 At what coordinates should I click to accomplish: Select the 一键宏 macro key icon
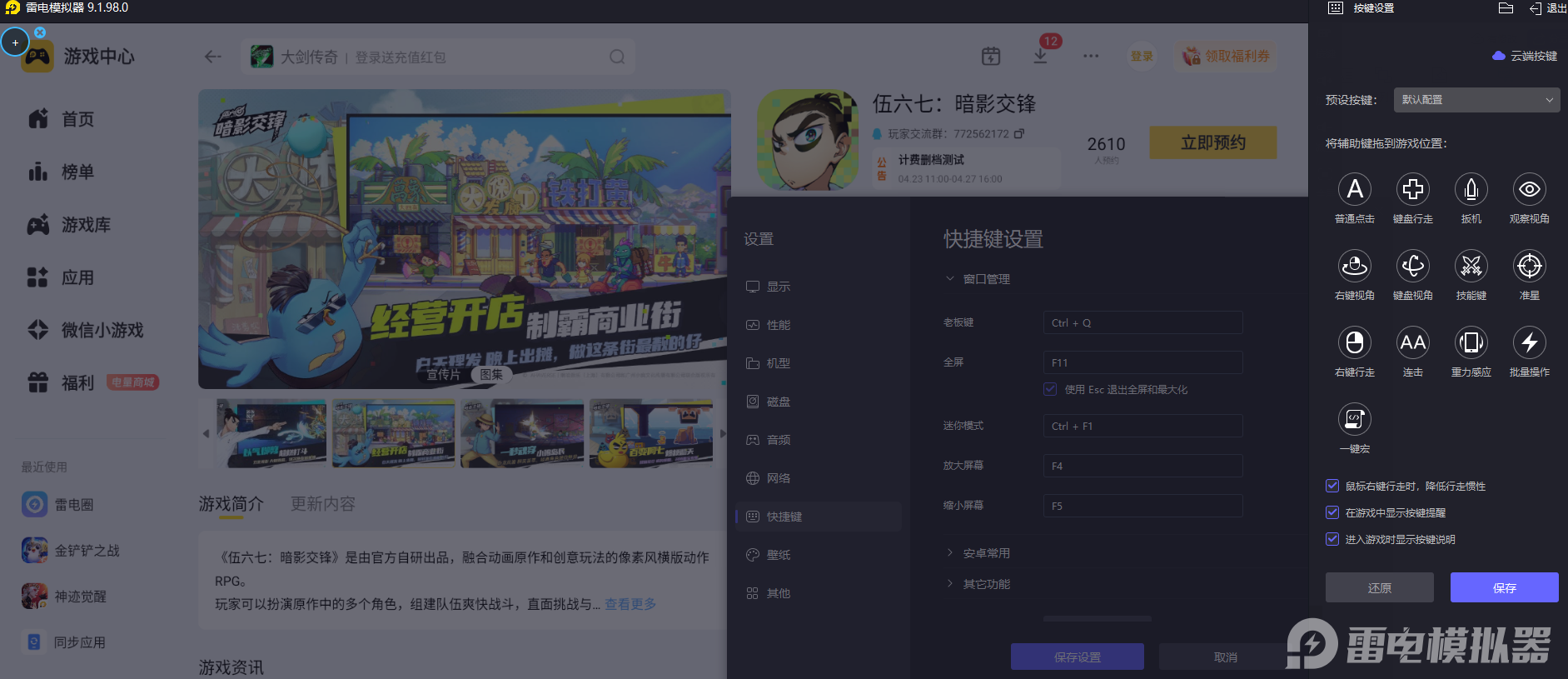tap(1355, 419)
